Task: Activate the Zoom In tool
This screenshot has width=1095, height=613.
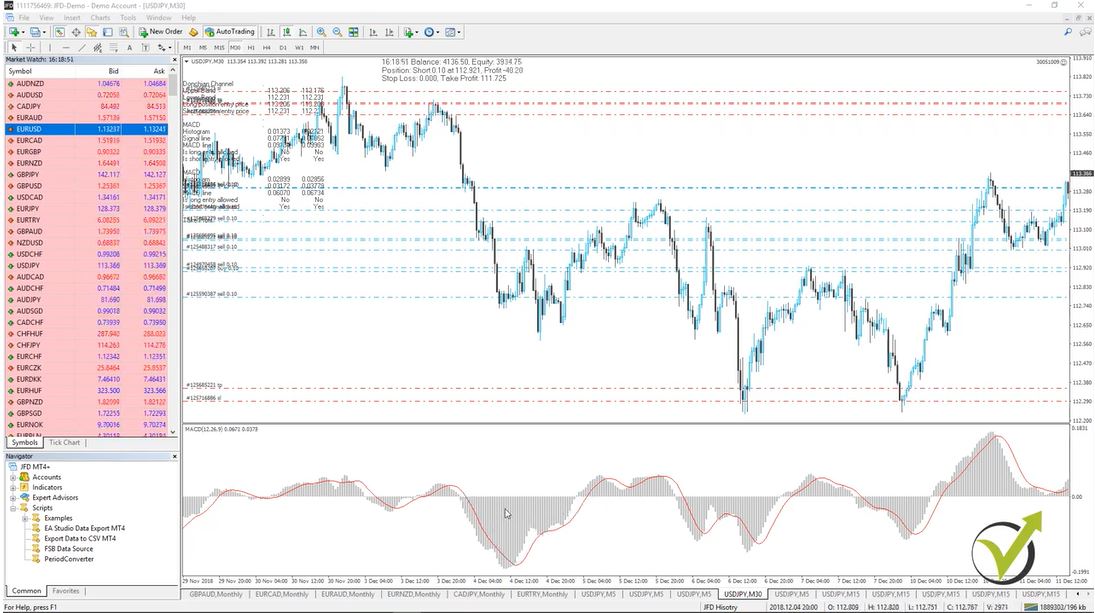Action: tap(322, 31)
